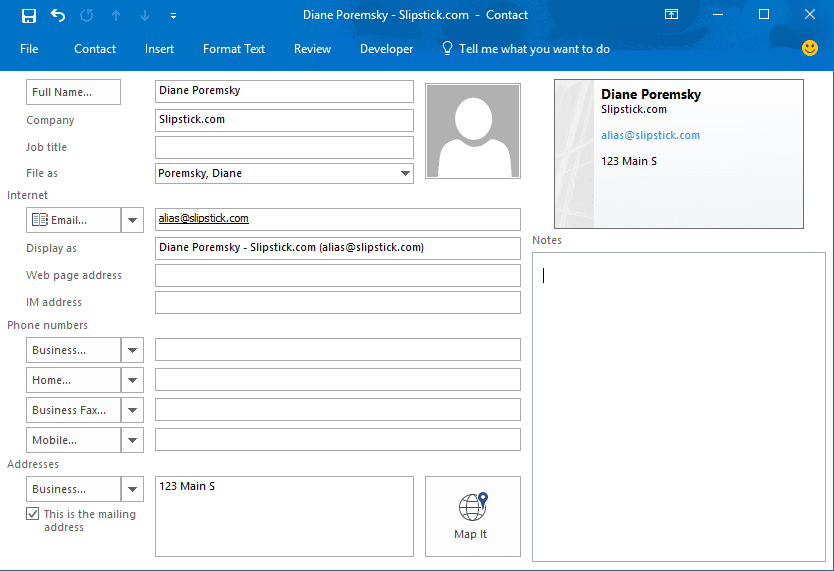Click the Email... address book button
Image resolution: width=834 pixels, height=571 pixels.
[x=73, y=220]
